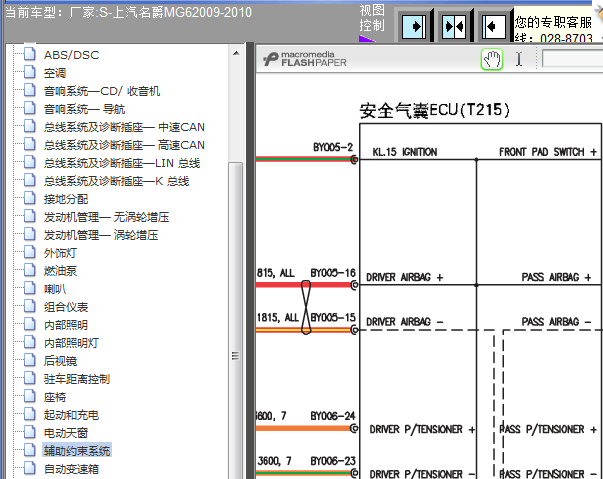Click the BY005-15 connector label

point(333,318)
